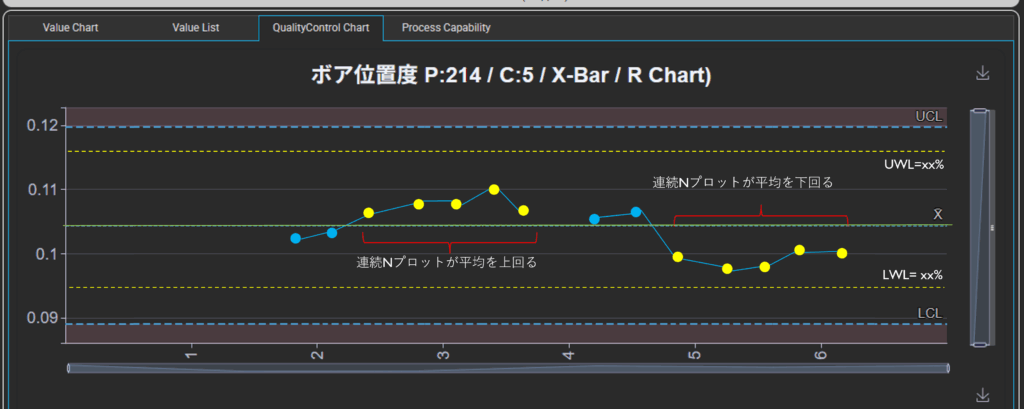Click the lower download icon below the chart
Viewport: 1024px width, 409px height.
[x=982, y=394]
